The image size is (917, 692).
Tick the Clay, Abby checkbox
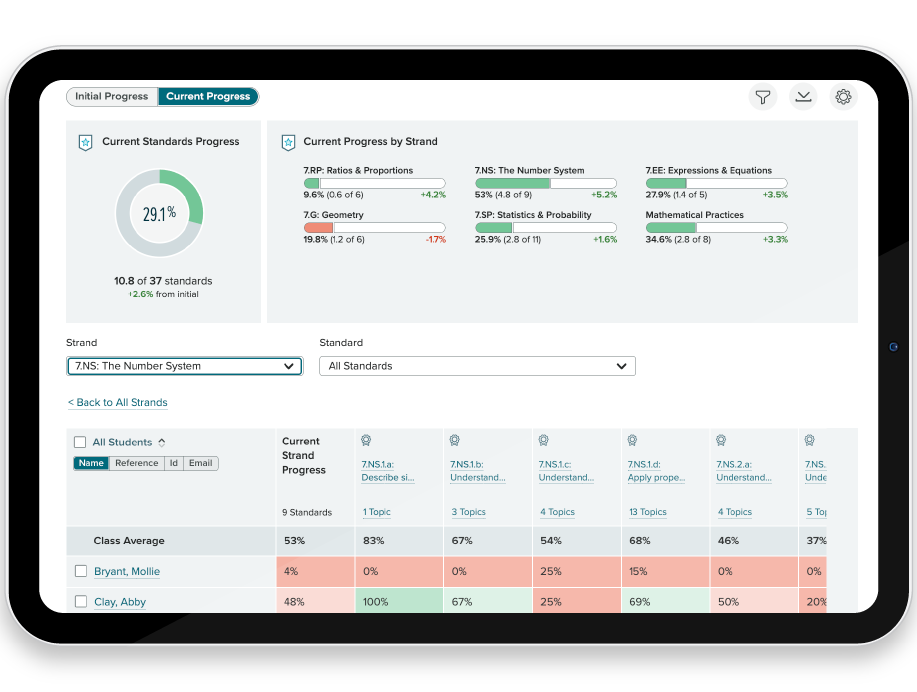(x=81, y=602)
